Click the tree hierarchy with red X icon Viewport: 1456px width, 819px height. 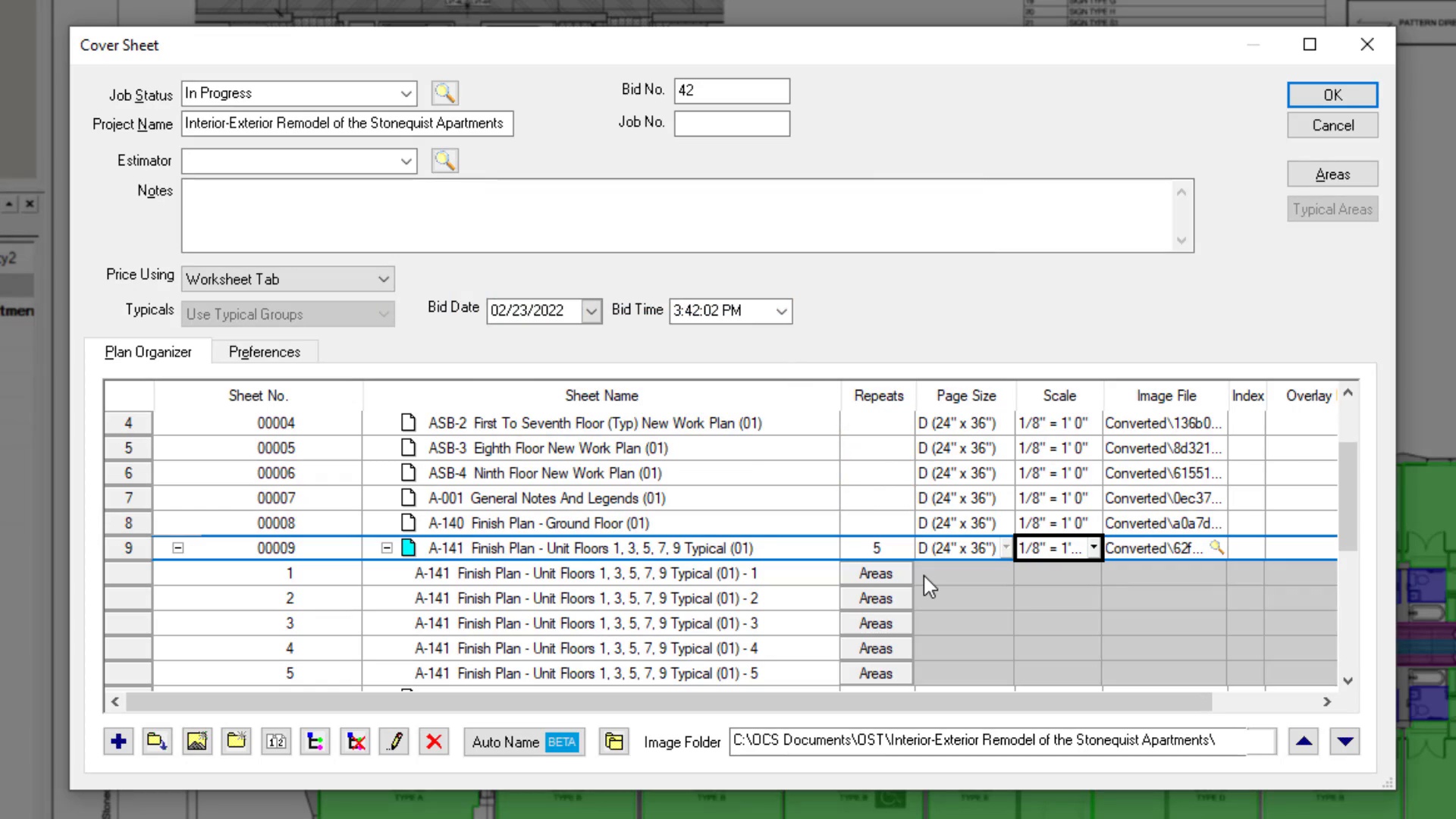[x=356, y=742]
